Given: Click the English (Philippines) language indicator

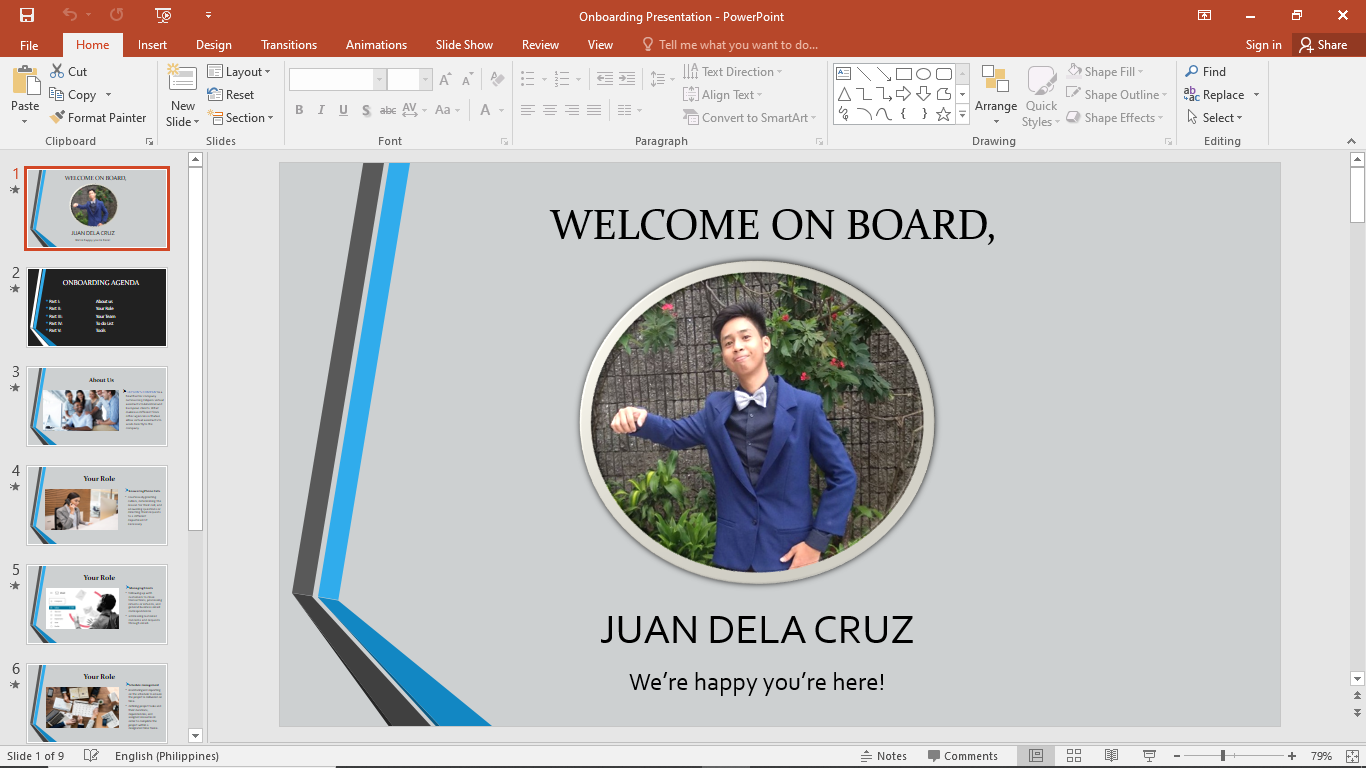Looking at the screenshot, I should click(x=167, y=756).
